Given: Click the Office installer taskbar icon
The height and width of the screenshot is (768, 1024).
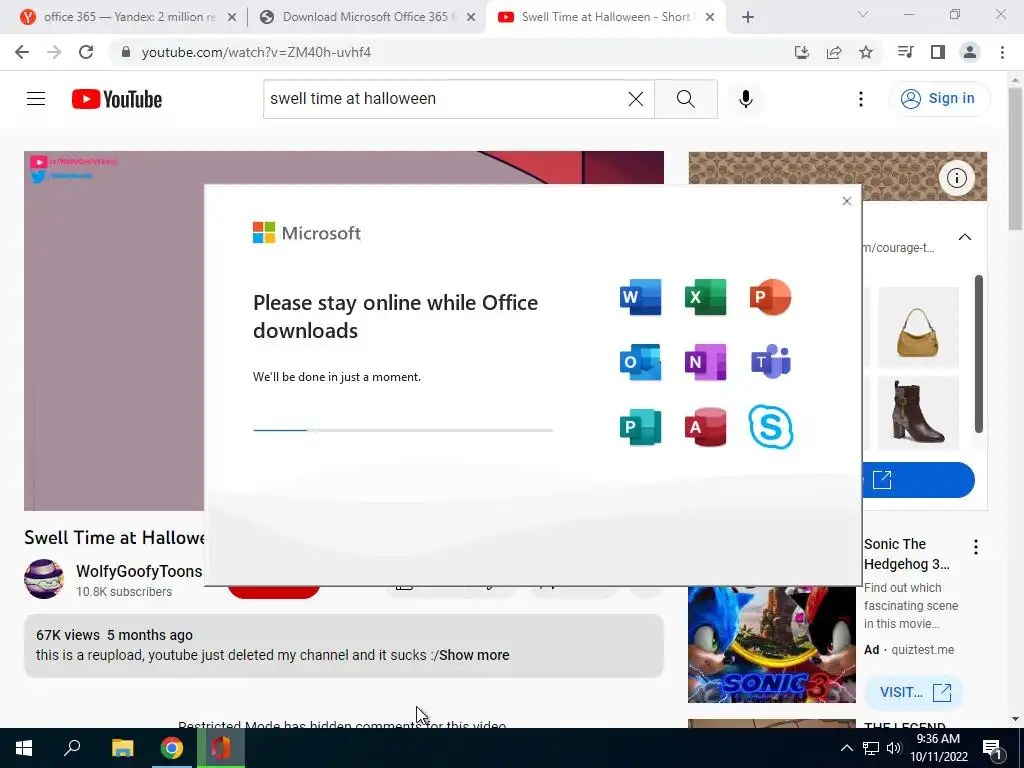Looking at the screenshot, I should pyautogui.click(x=221, y=748).
